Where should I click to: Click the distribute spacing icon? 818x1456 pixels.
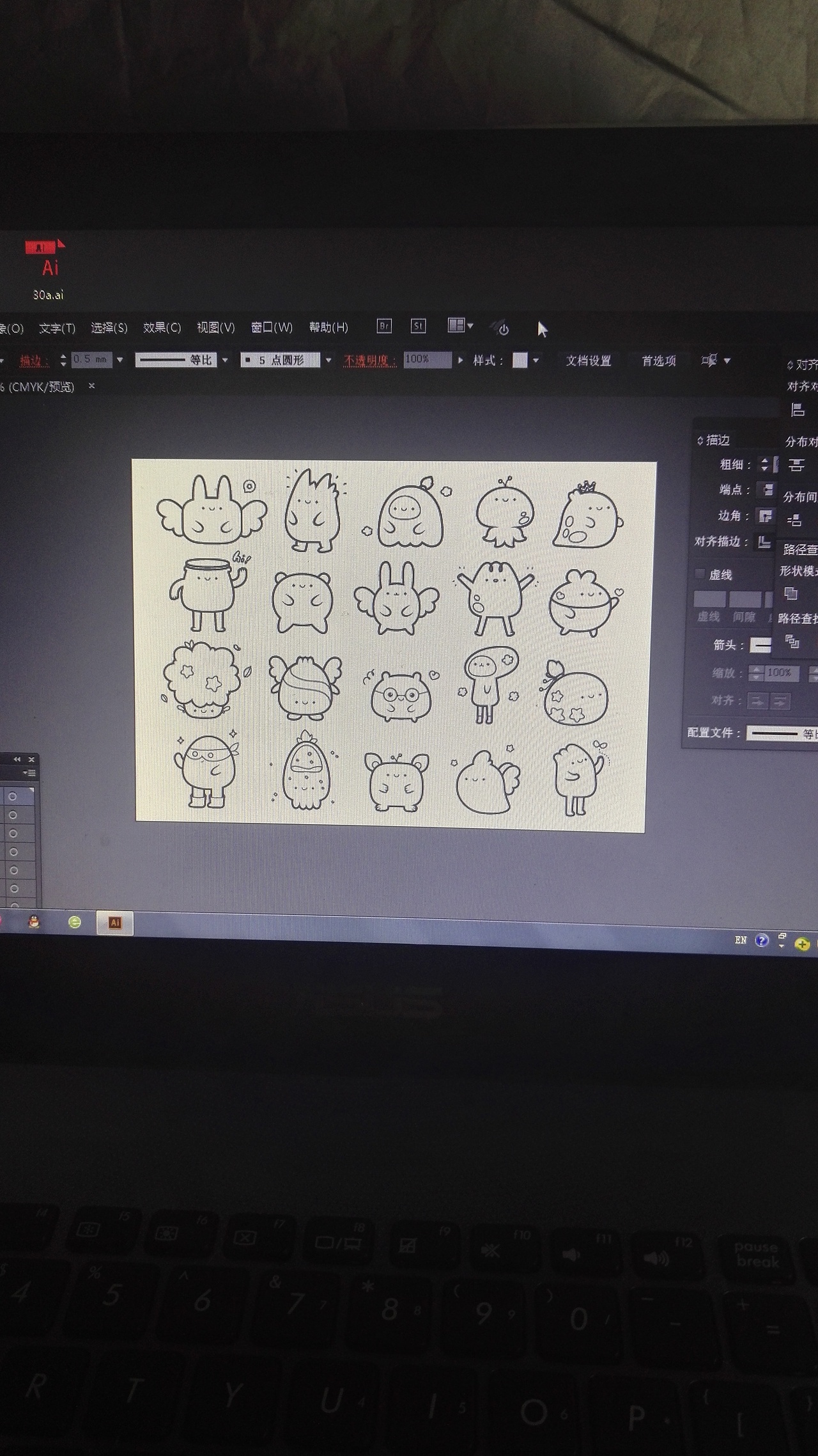pos(794,520)
